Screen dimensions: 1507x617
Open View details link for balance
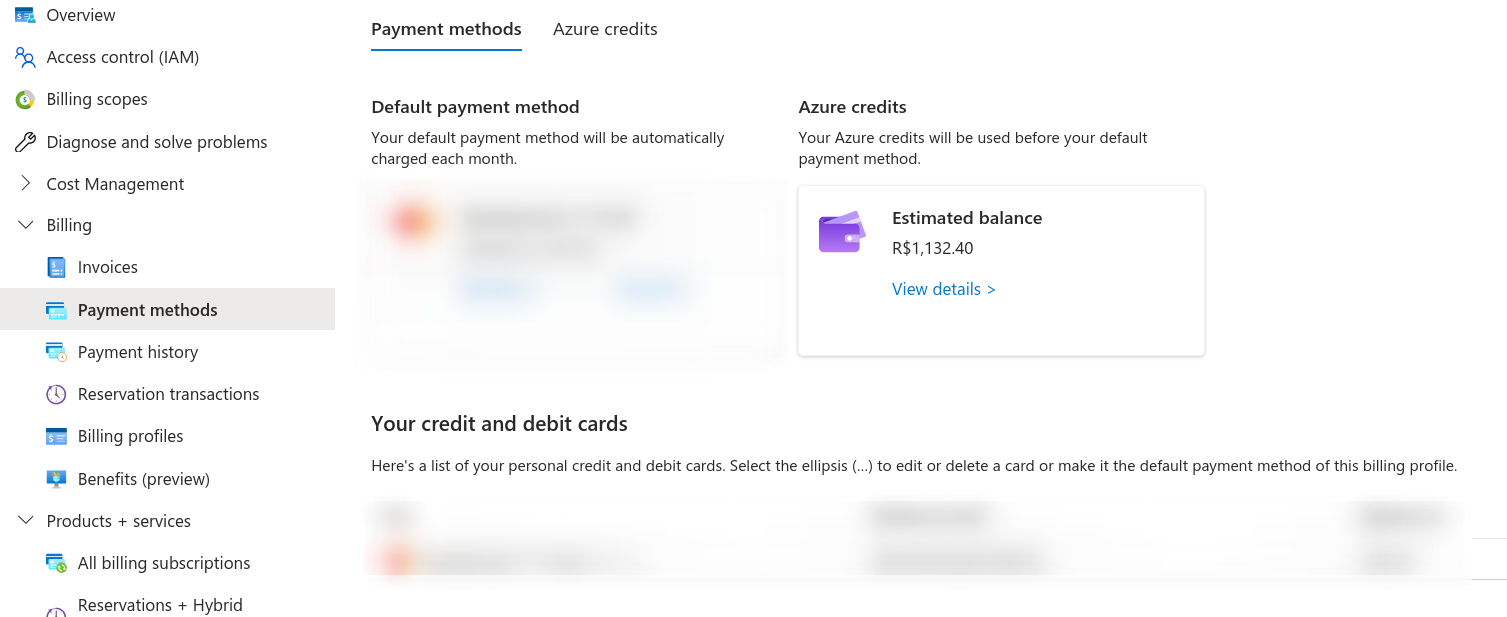pos(943,289)
